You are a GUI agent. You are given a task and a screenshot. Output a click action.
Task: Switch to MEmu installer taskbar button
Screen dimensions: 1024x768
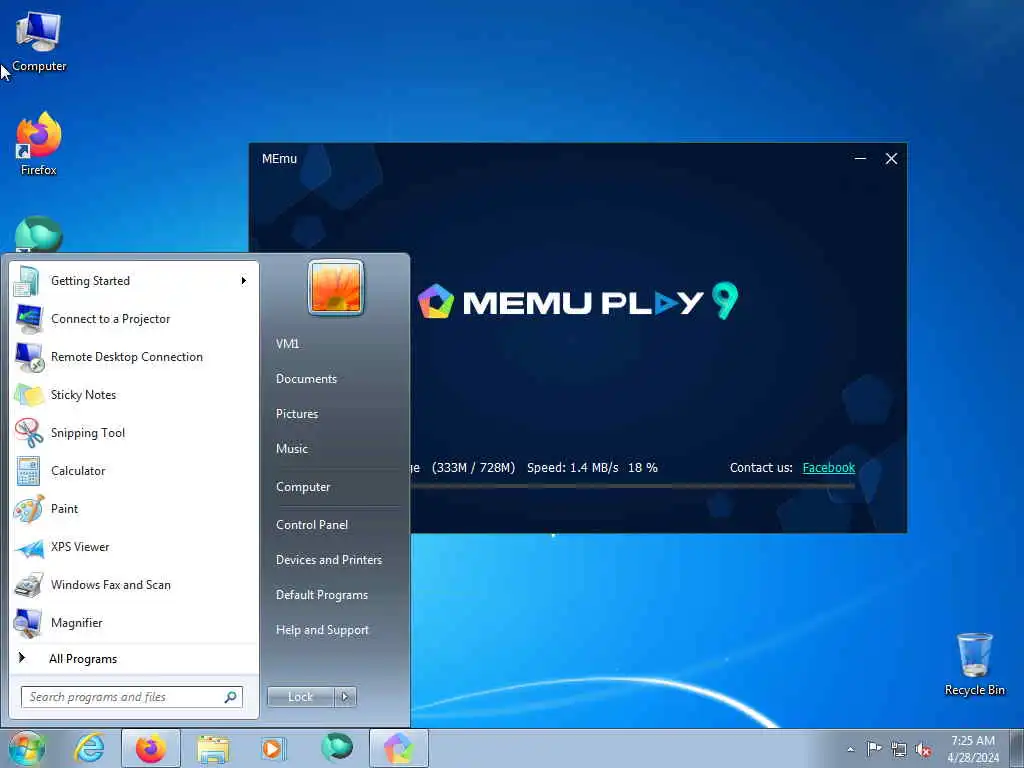click(399, 748)
